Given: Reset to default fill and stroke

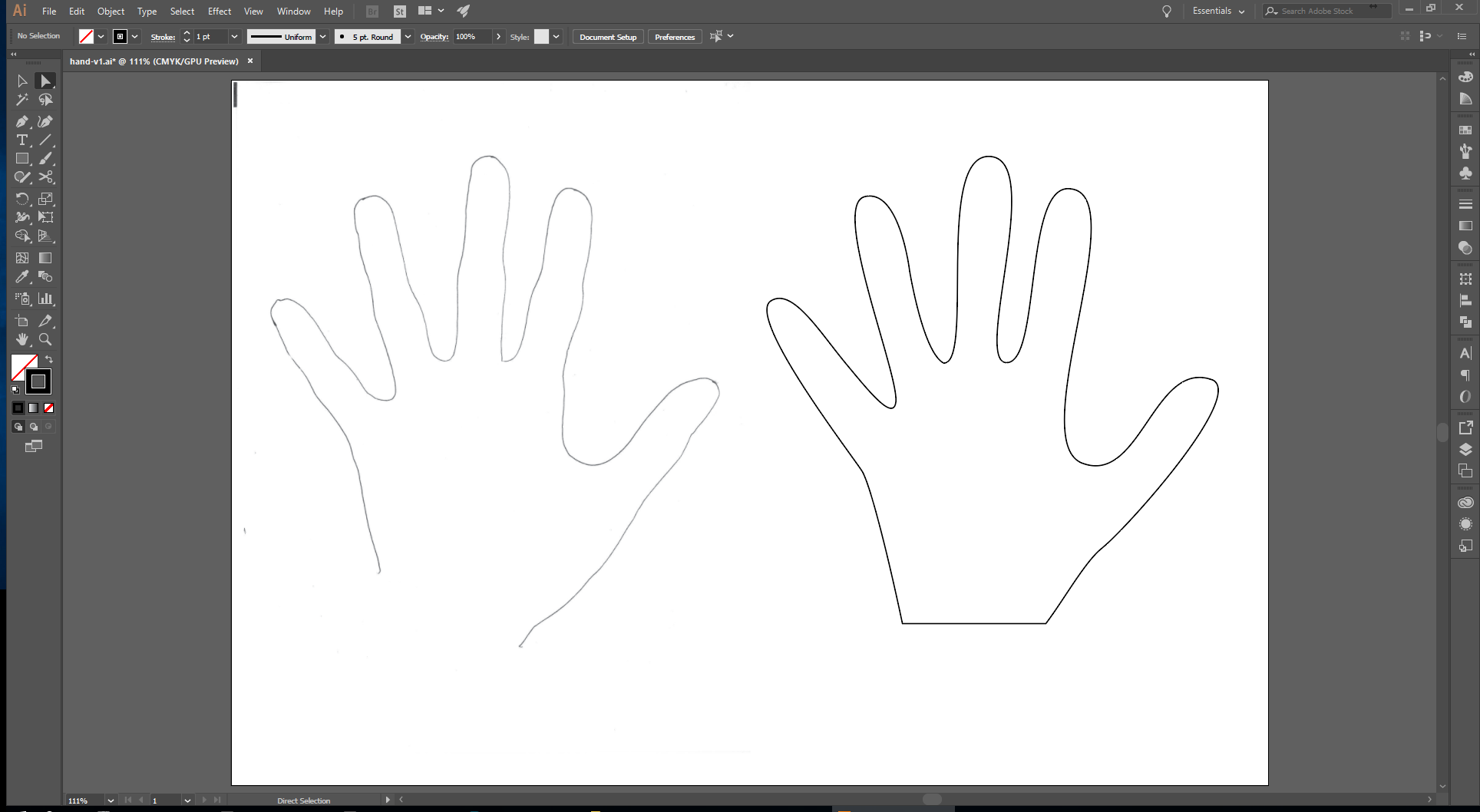Looking at the screenshot, I should coord(15,390).
